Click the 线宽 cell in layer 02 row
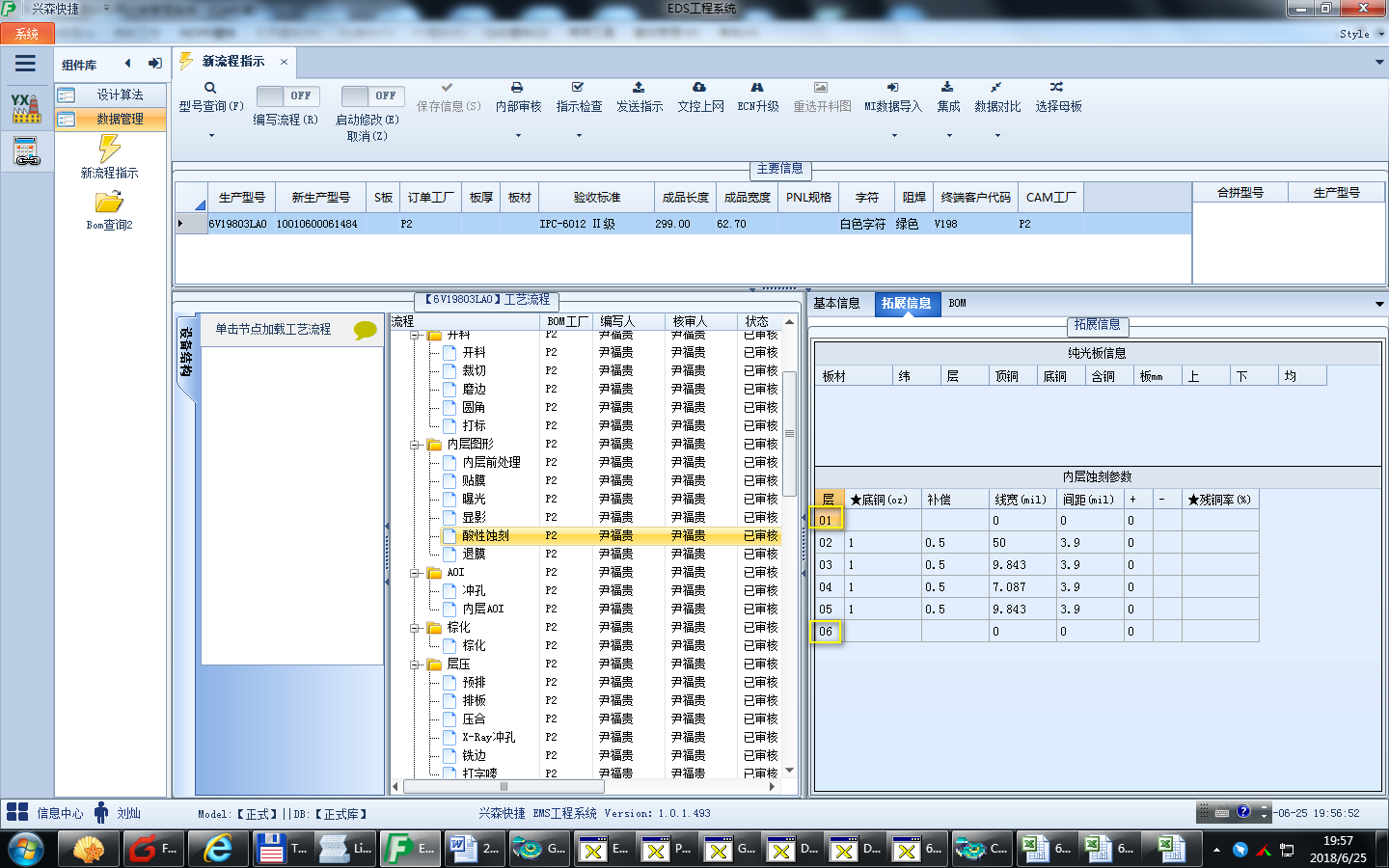Viewport: 1389px width, 868px height. tap(1022, 543)
